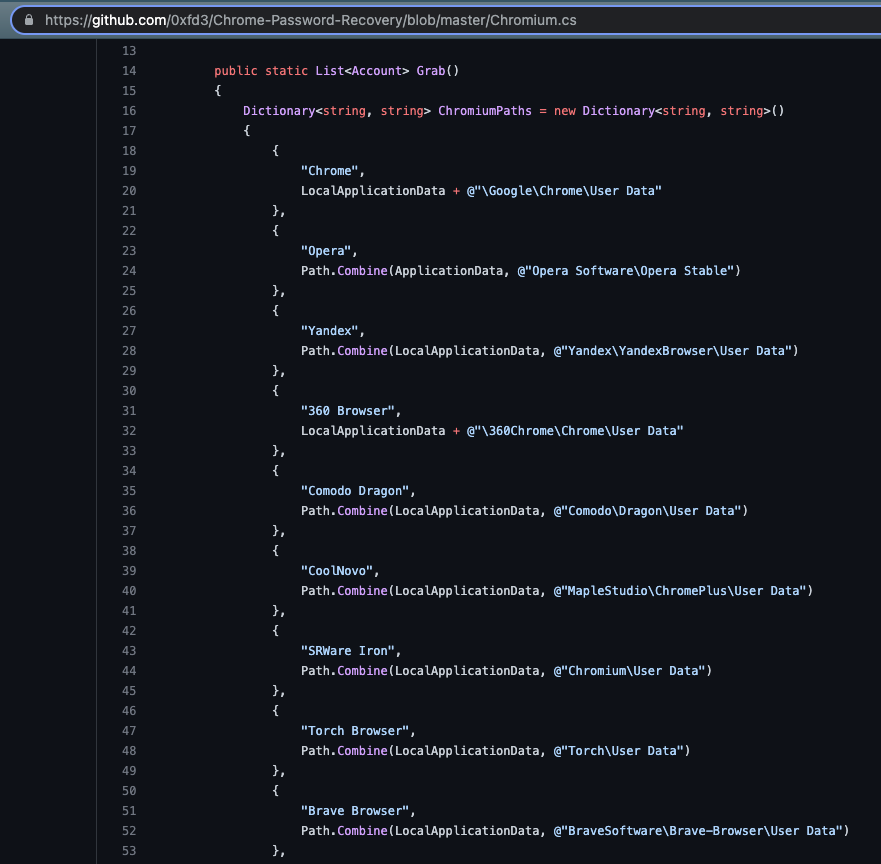
Task: Click the BraveSoftware\Brave-Browser\User Data path string
Action: coord(698,831)
